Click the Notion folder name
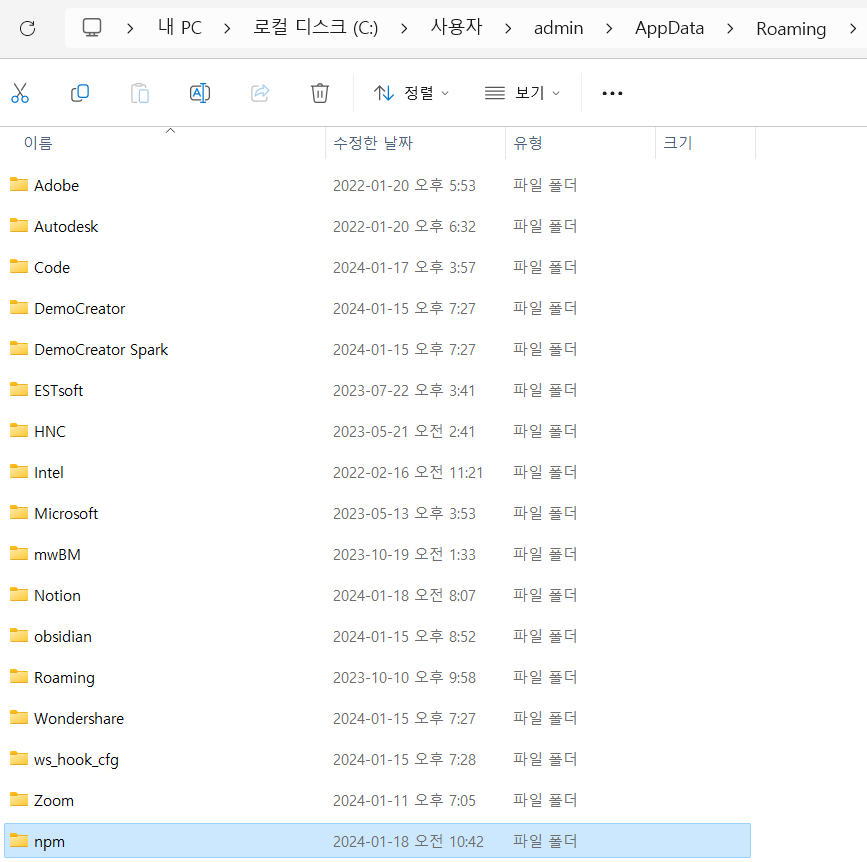The image size is (867, 862). pos(58,595)
